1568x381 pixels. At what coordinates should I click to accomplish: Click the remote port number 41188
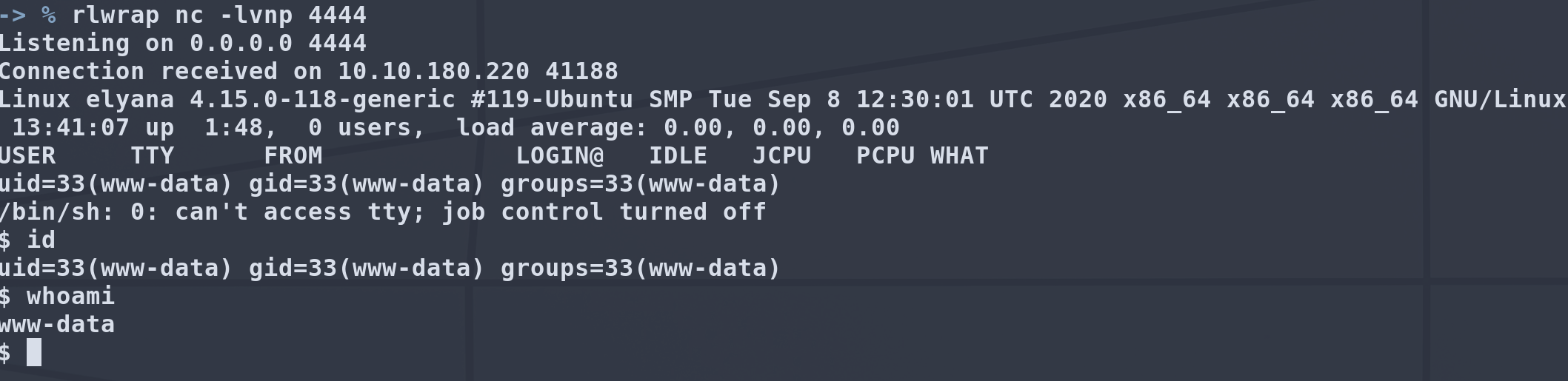[581, 71]
